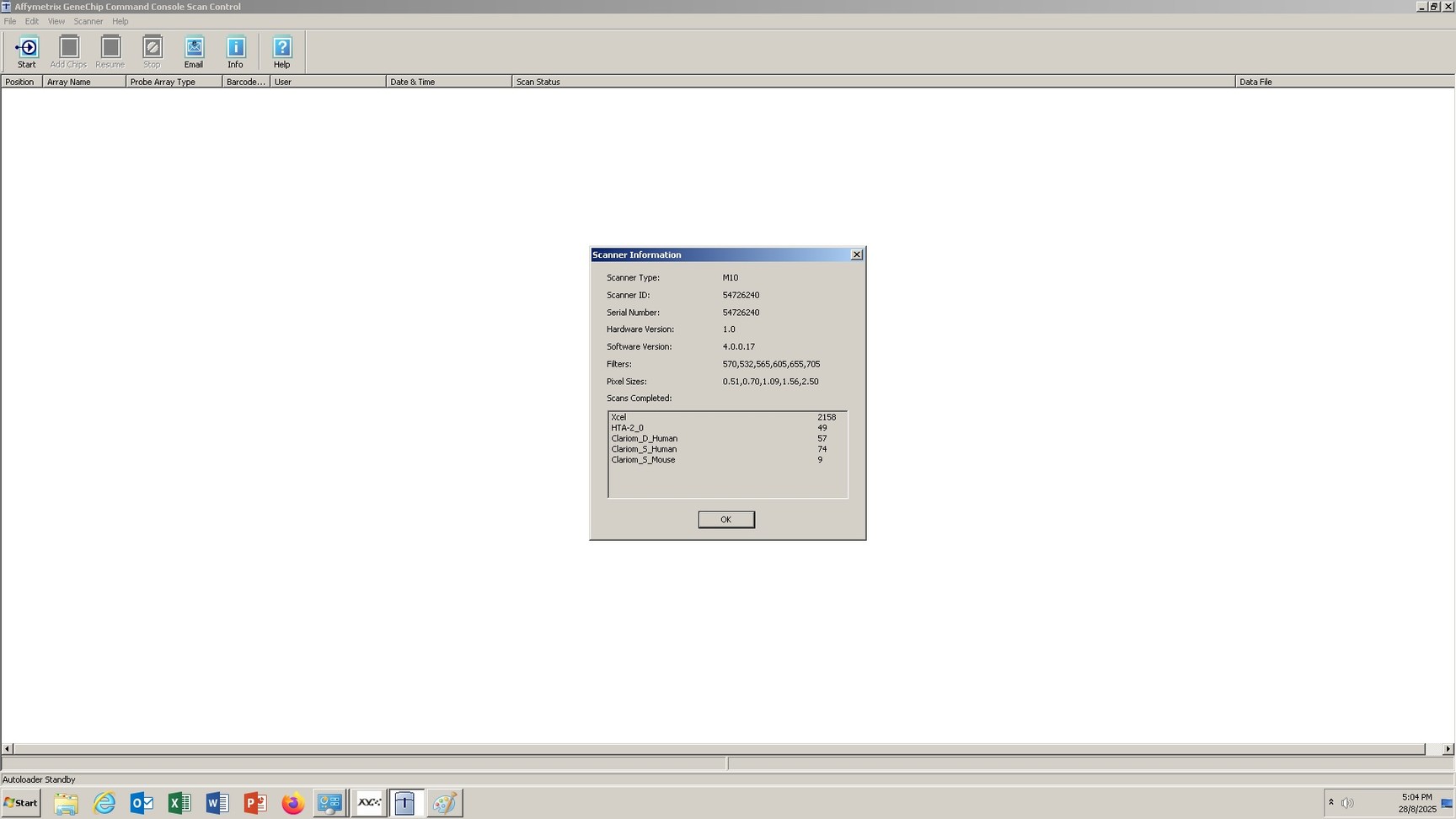Click the Barcode column header
The image size is (1456, 819).
coord(246,82)
